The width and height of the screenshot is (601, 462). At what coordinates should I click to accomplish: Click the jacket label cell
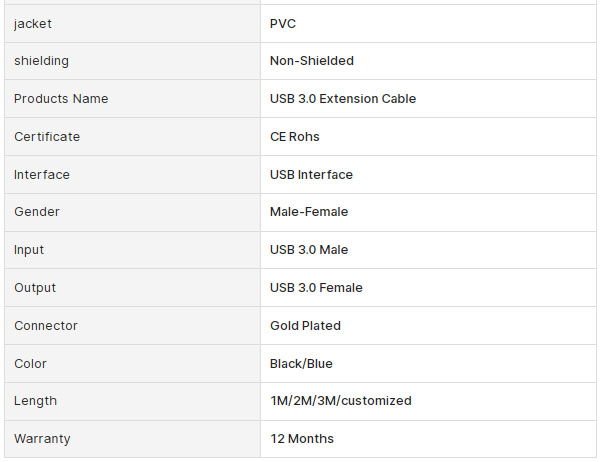pyautogui.click(x=132, y=23)
